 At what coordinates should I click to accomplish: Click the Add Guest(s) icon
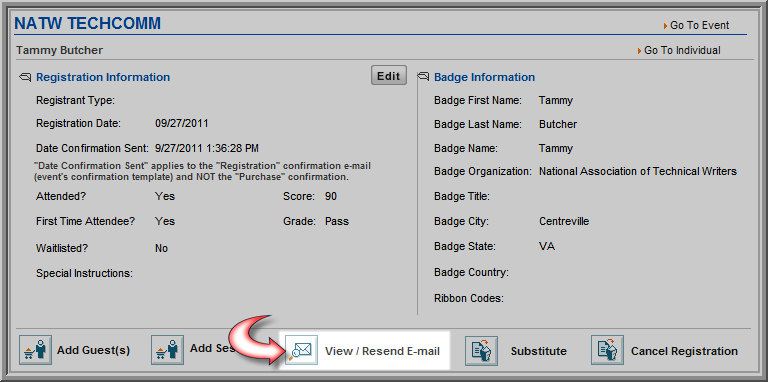36,350
